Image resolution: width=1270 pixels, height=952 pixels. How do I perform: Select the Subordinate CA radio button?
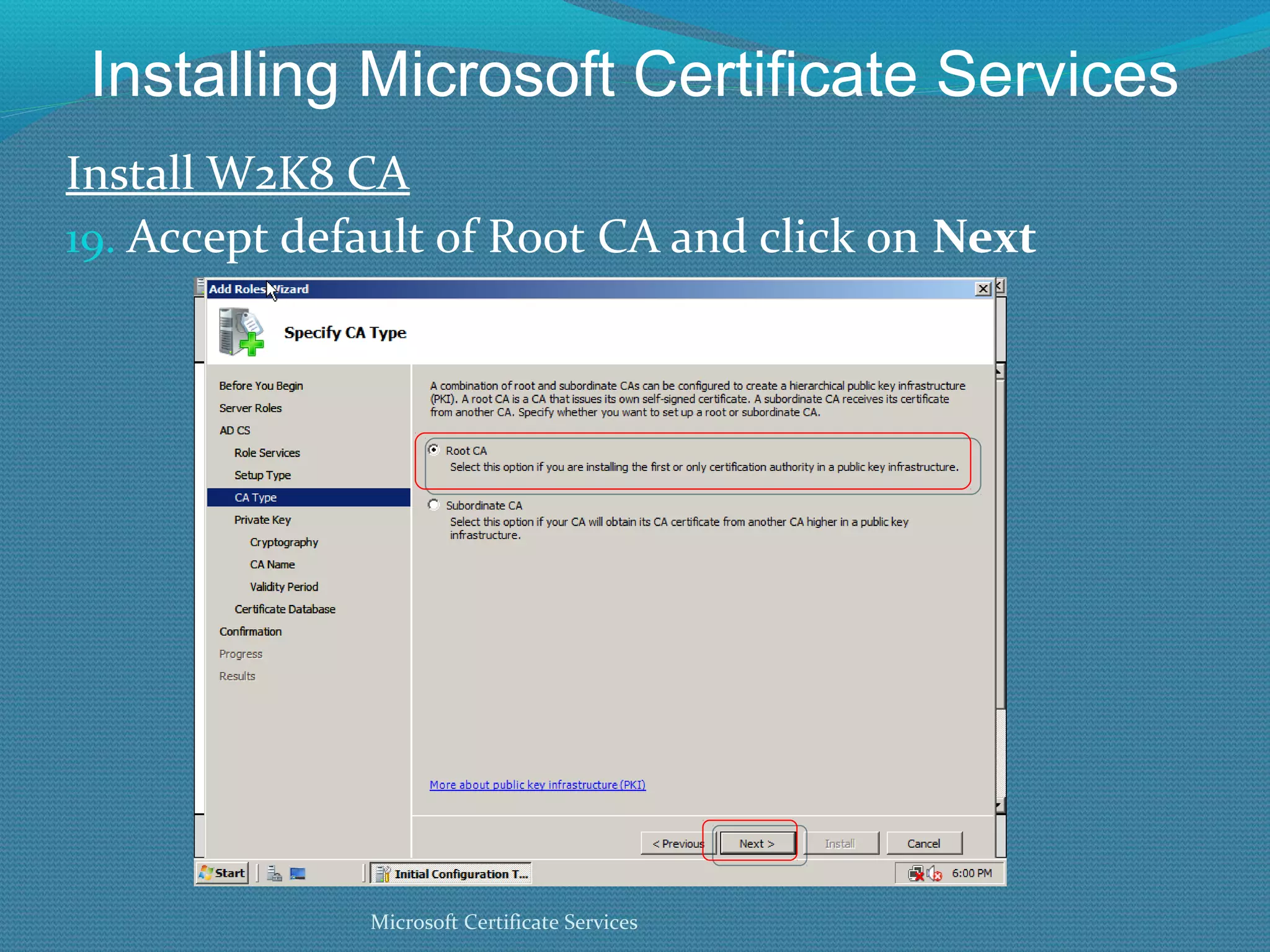click(433, 505)
